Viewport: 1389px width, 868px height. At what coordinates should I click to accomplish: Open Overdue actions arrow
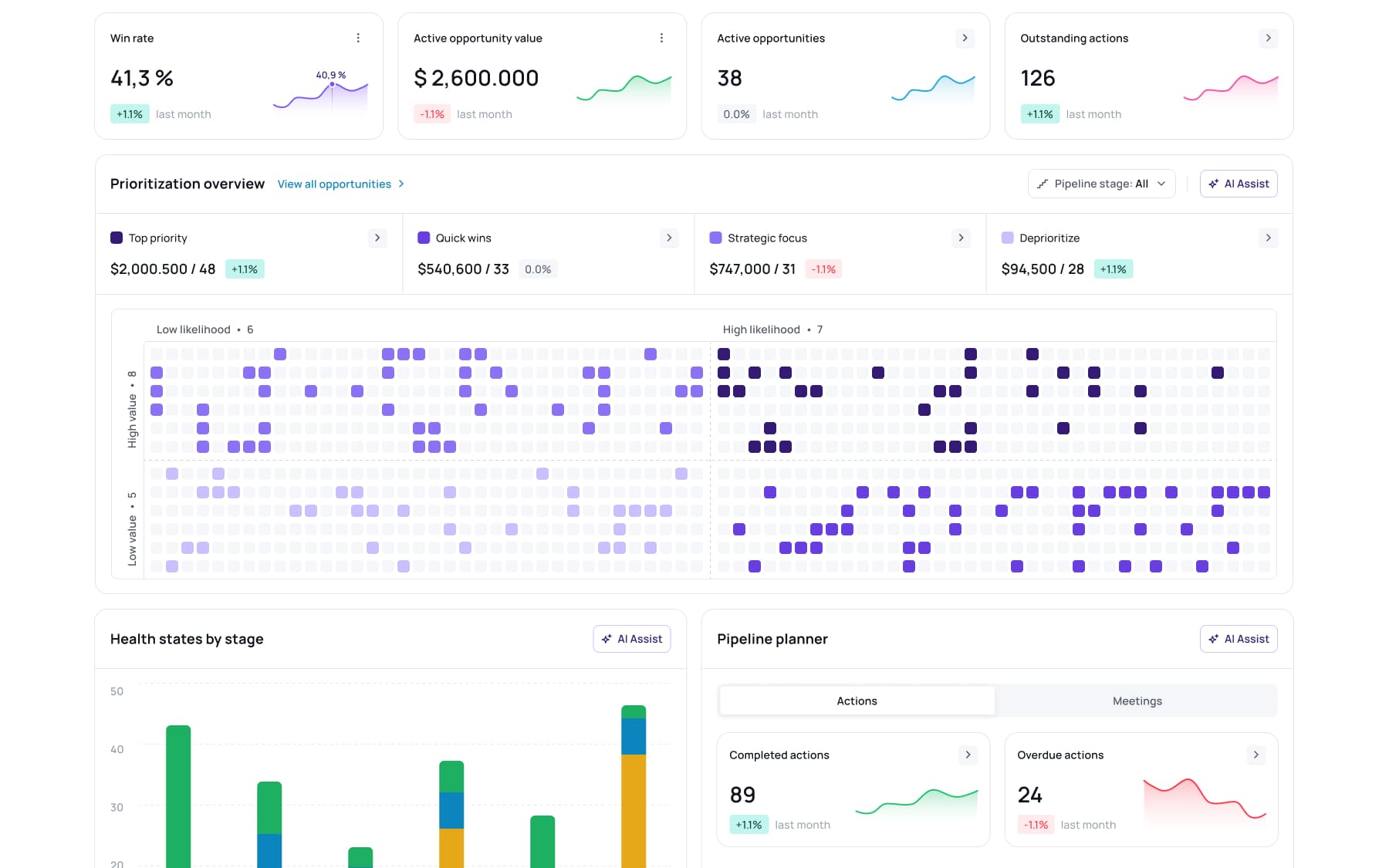click(x=1256, y=755)
